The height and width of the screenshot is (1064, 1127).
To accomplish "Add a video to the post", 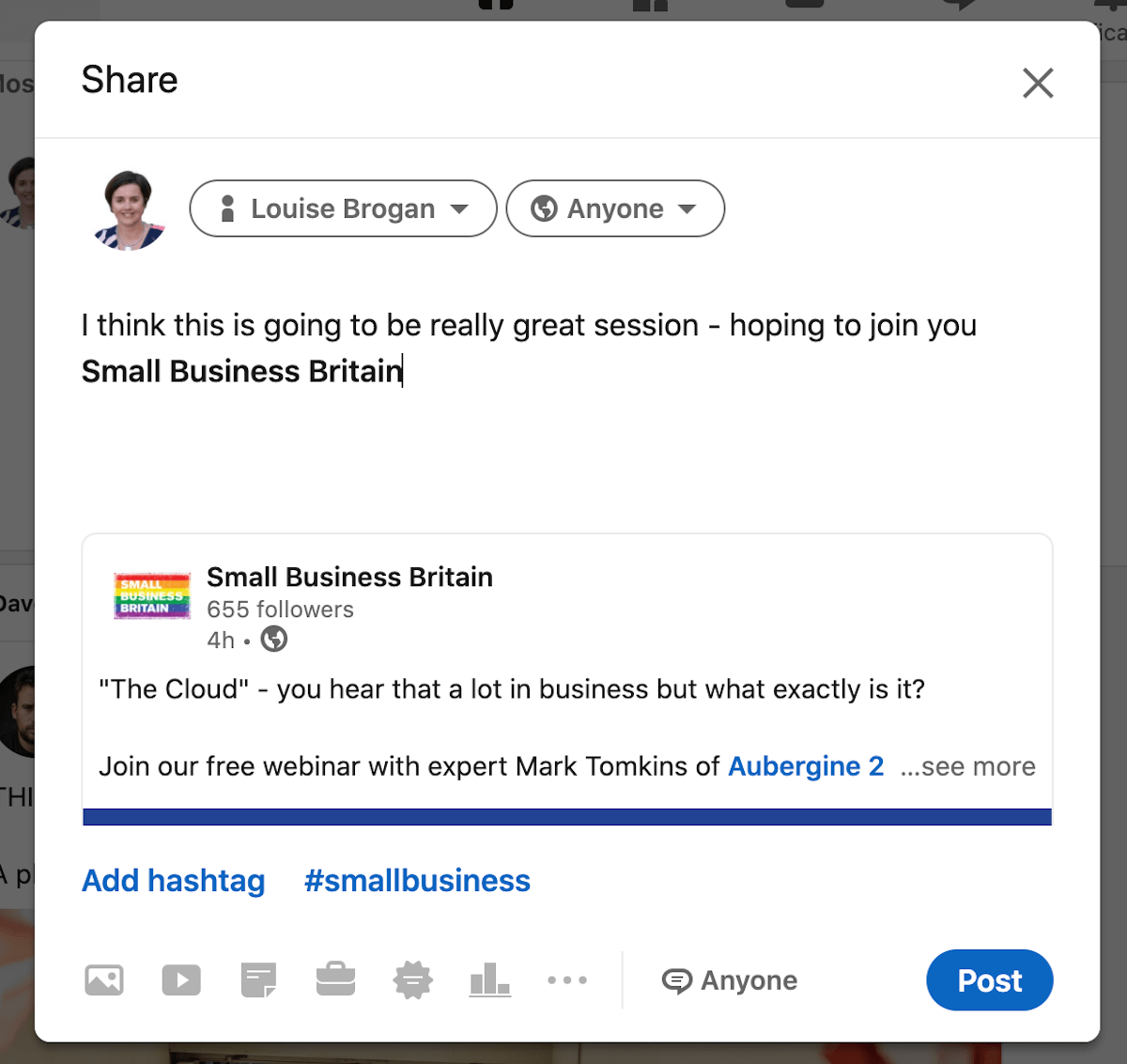I will click(181, 979).
